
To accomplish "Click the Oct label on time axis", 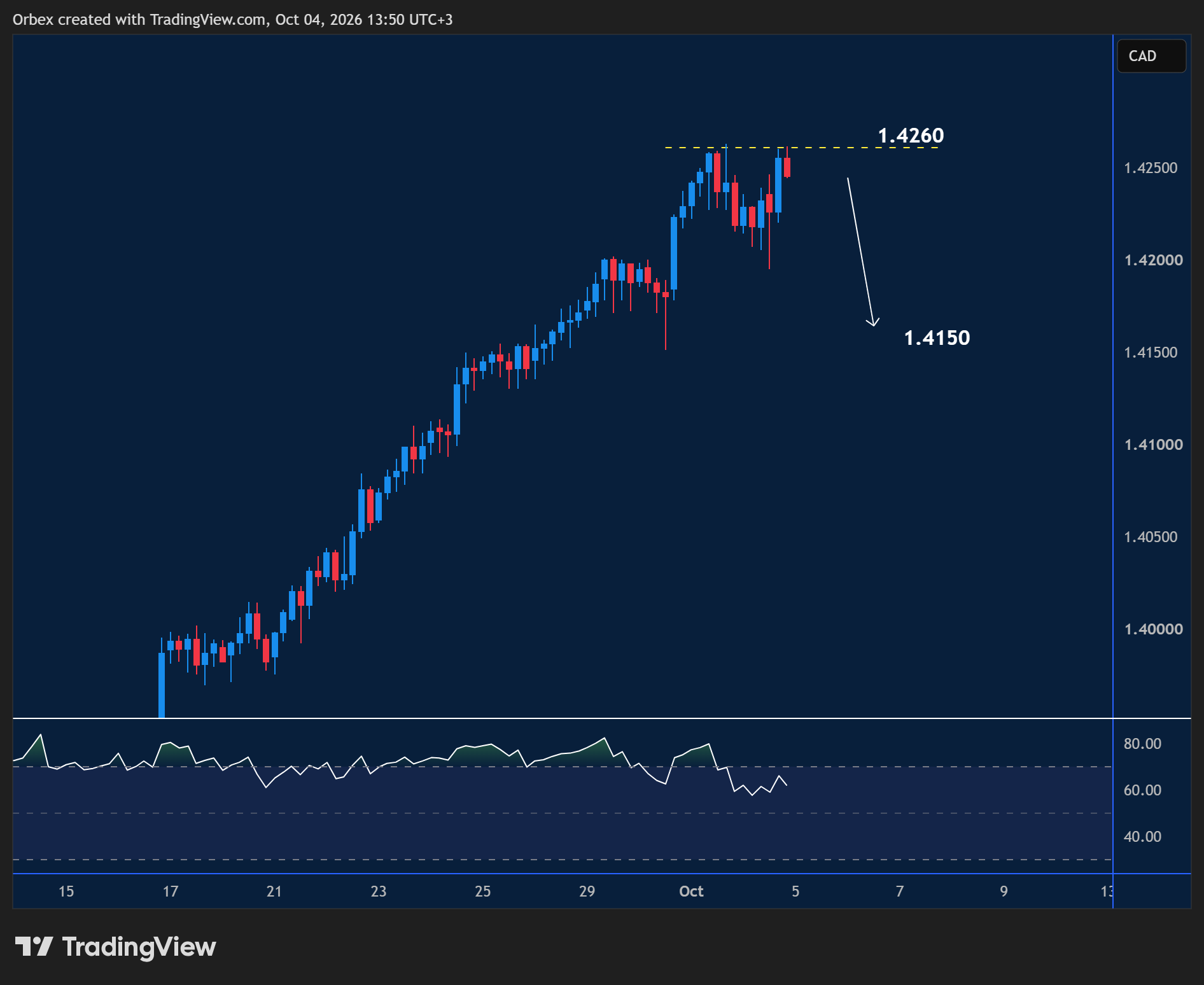I will (691, 891).
